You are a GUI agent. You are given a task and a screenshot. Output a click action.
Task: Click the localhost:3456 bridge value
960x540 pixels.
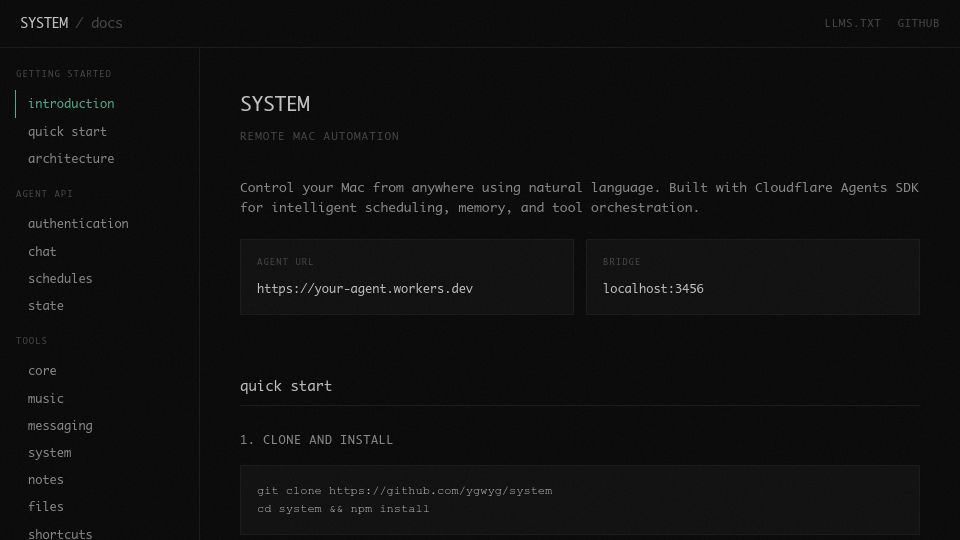[x=653, y=288]
